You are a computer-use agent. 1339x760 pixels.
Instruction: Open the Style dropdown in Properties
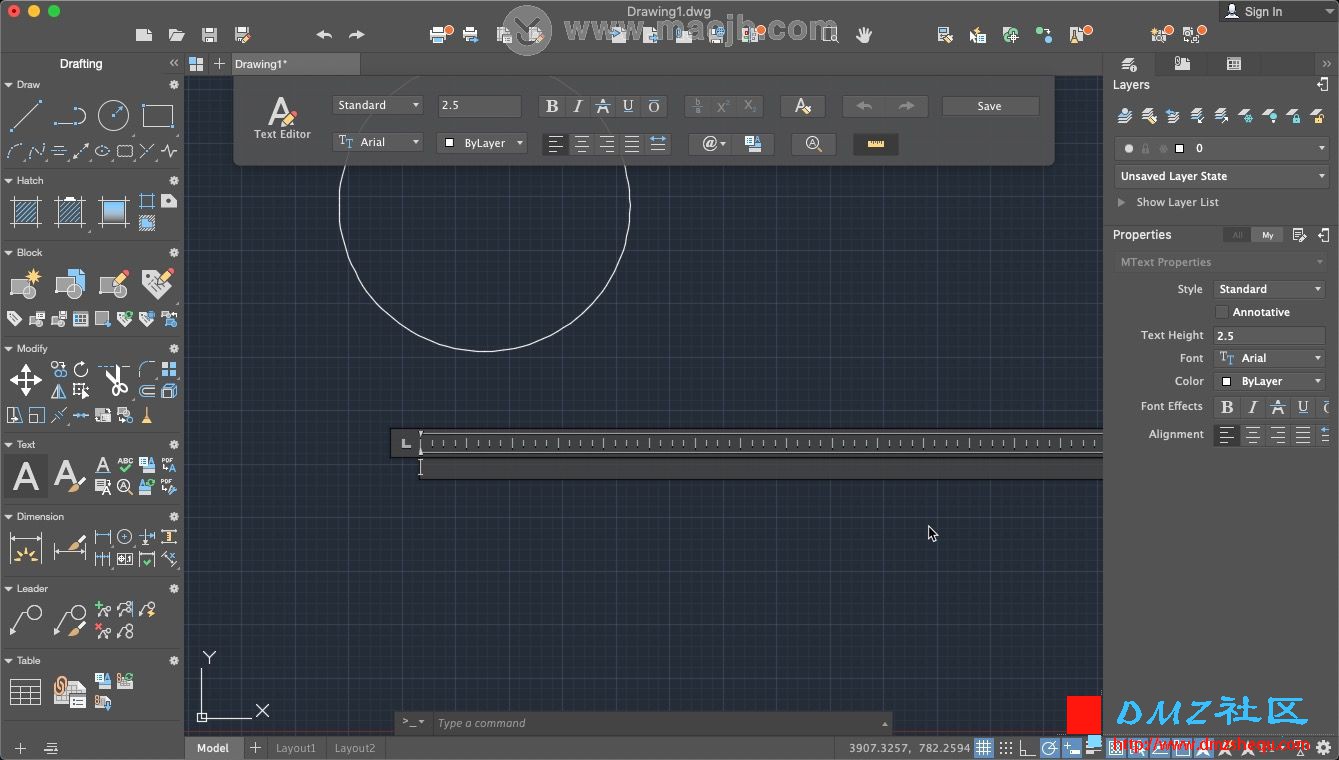pyautogui.click(x=1270, y=289)
